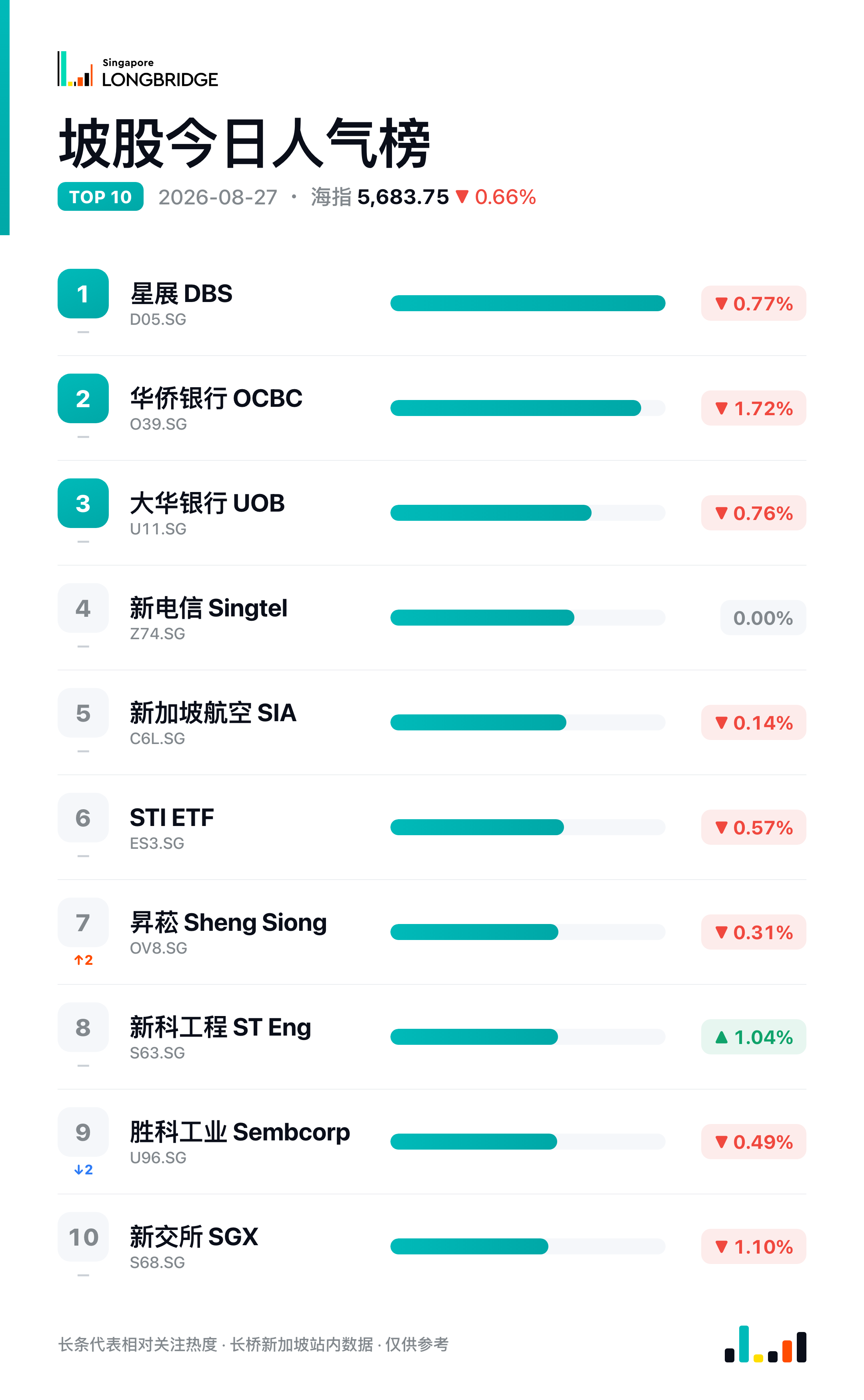Screen dimensions: 864x1400
Task: Click the rank 1 badge for DBS
Action: click(x=83, y=294)
